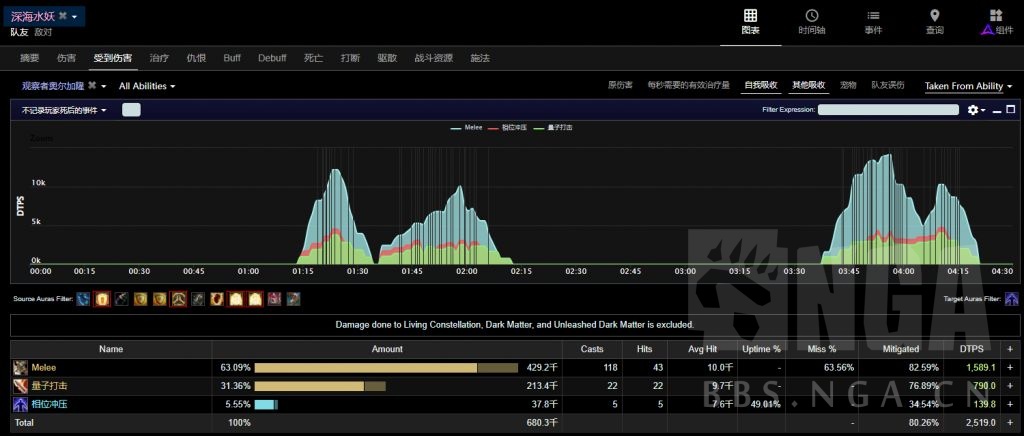Click the 量子打击 ability icon in table
The image size is (1024, 436).
point(20,386)
